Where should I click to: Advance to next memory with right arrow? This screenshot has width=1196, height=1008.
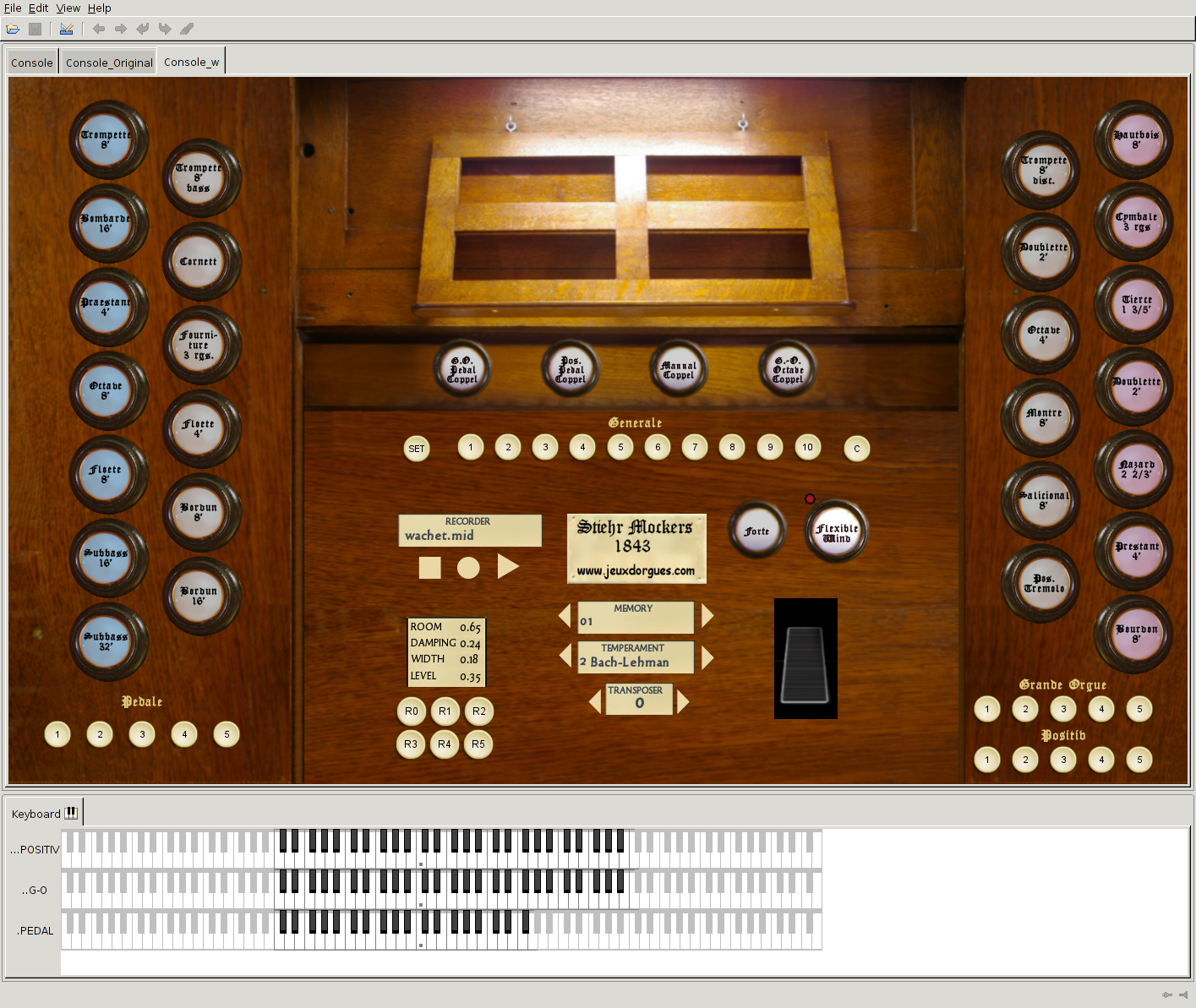click(x=707, y=616)
